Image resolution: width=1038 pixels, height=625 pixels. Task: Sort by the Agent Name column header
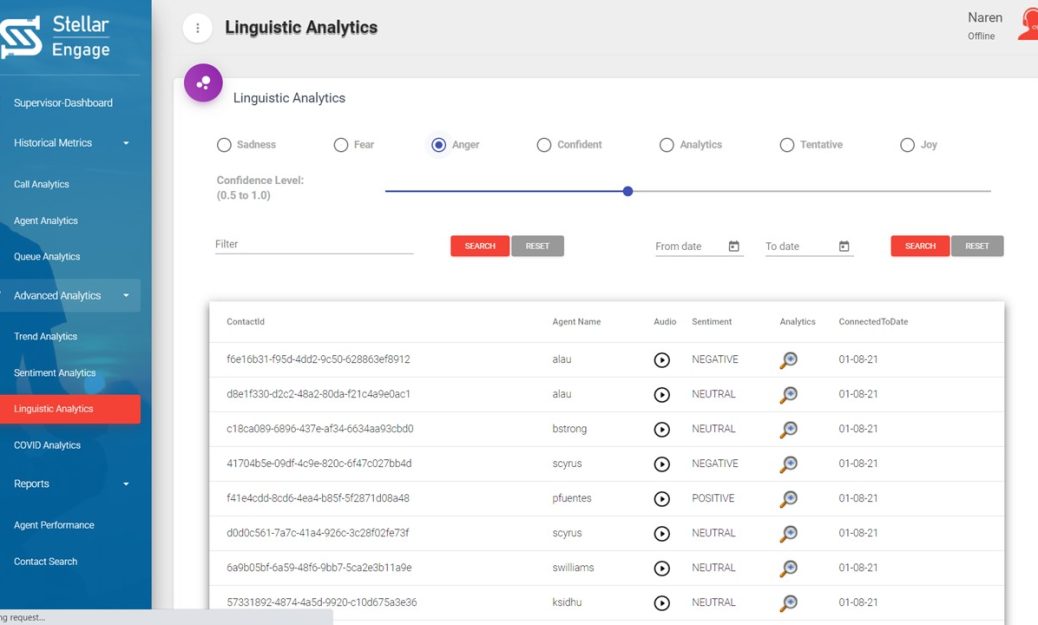coord(577,322)
